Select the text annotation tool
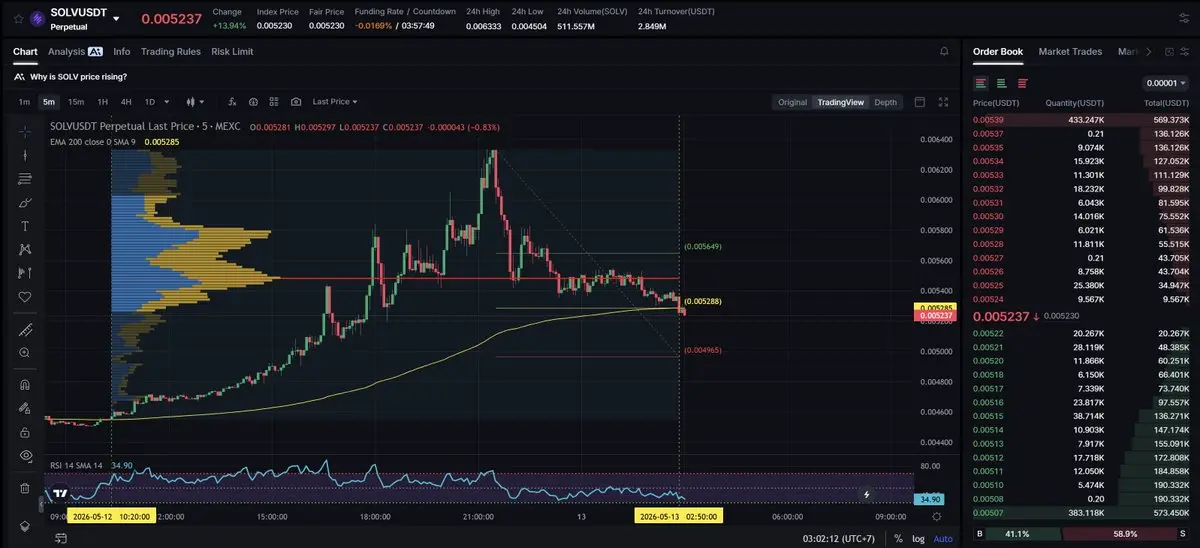The height and width of the screenshot is (548, 1200). click(x=25, y=226)
